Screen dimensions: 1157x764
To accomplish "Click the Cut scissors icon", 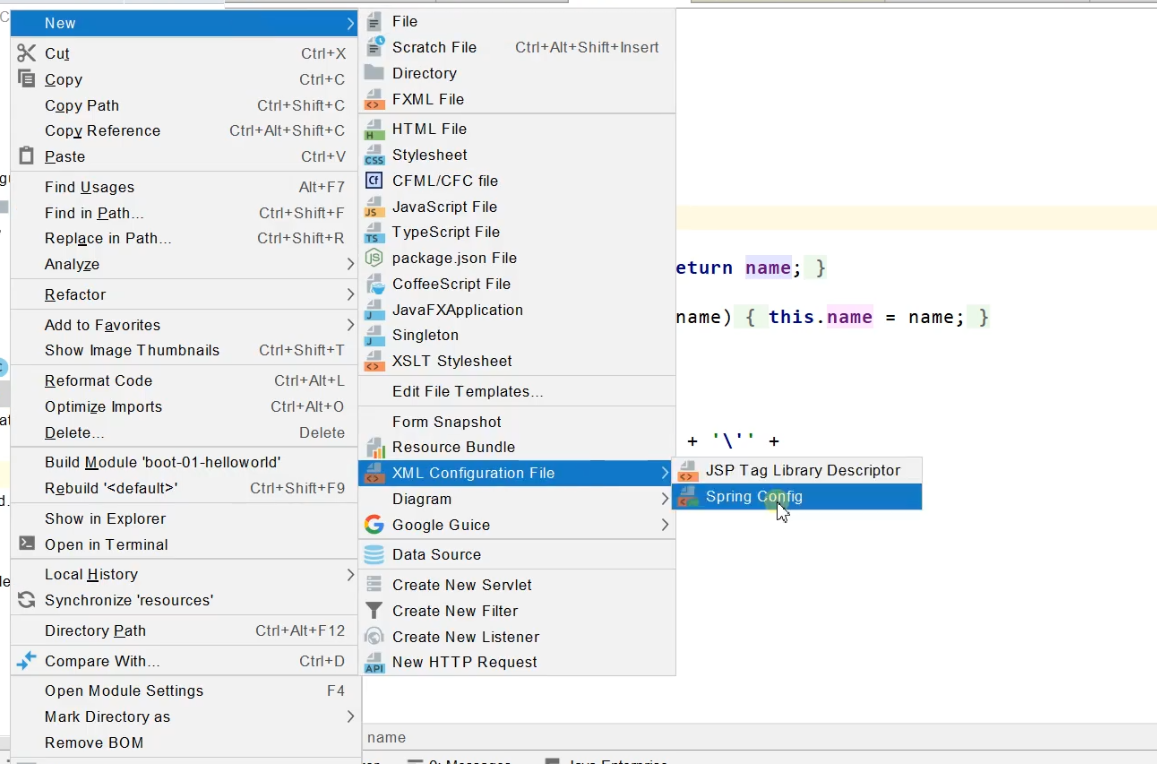I will [27, 53].
